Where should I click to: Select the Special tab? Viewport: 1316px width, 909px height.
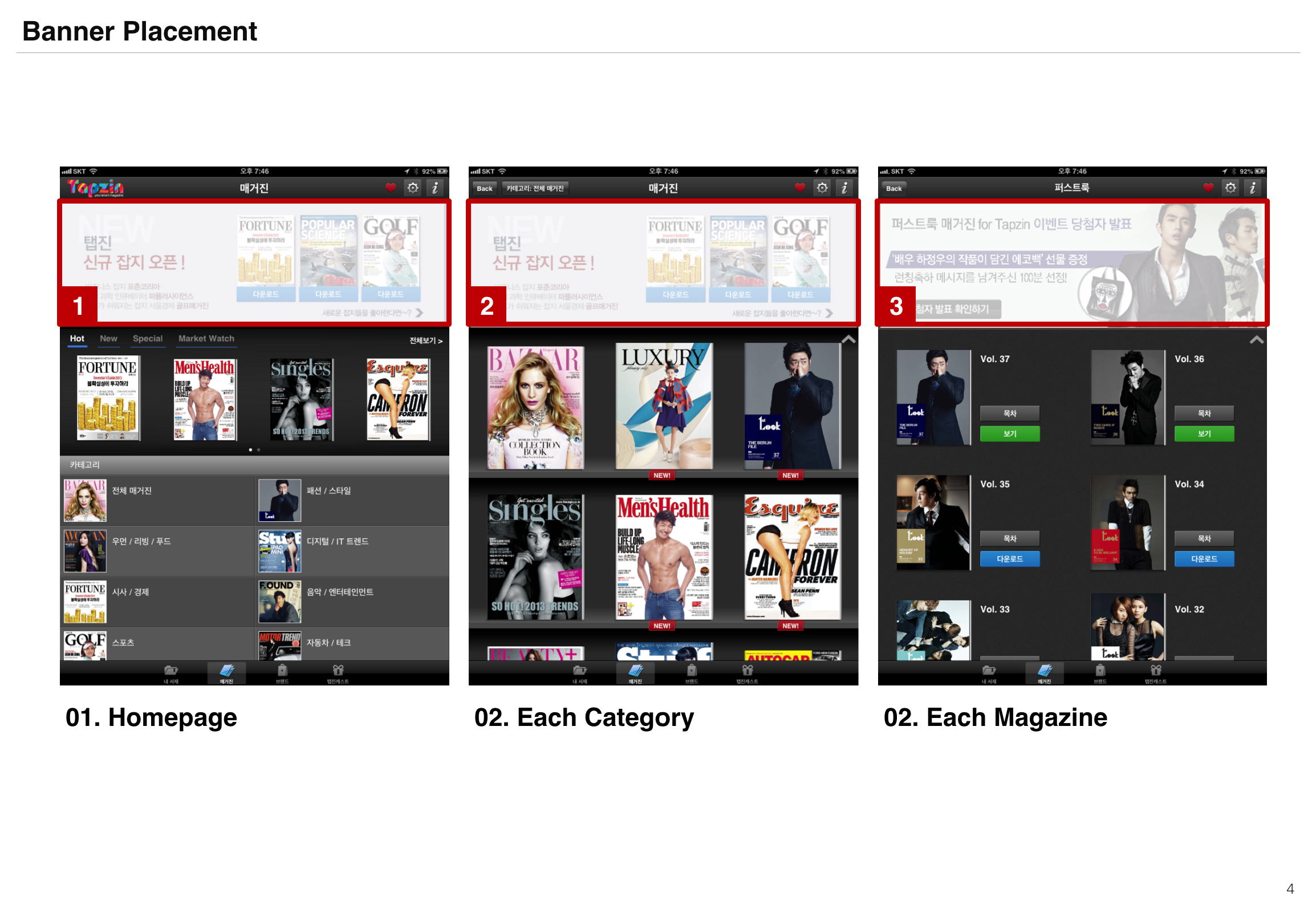pyautogui.click(x=148, y=339)
